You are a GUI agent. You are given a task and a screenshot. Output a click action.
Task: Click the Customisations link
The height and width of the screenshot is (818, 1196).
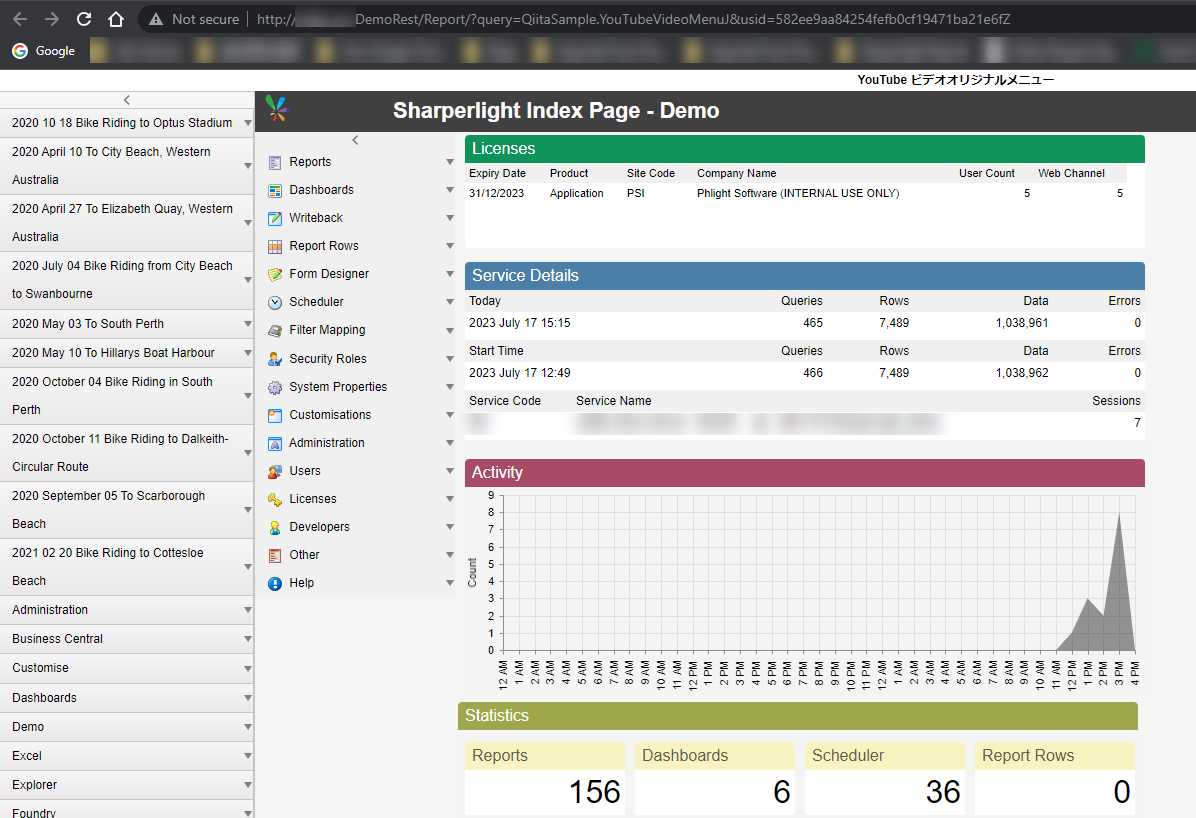330,415
